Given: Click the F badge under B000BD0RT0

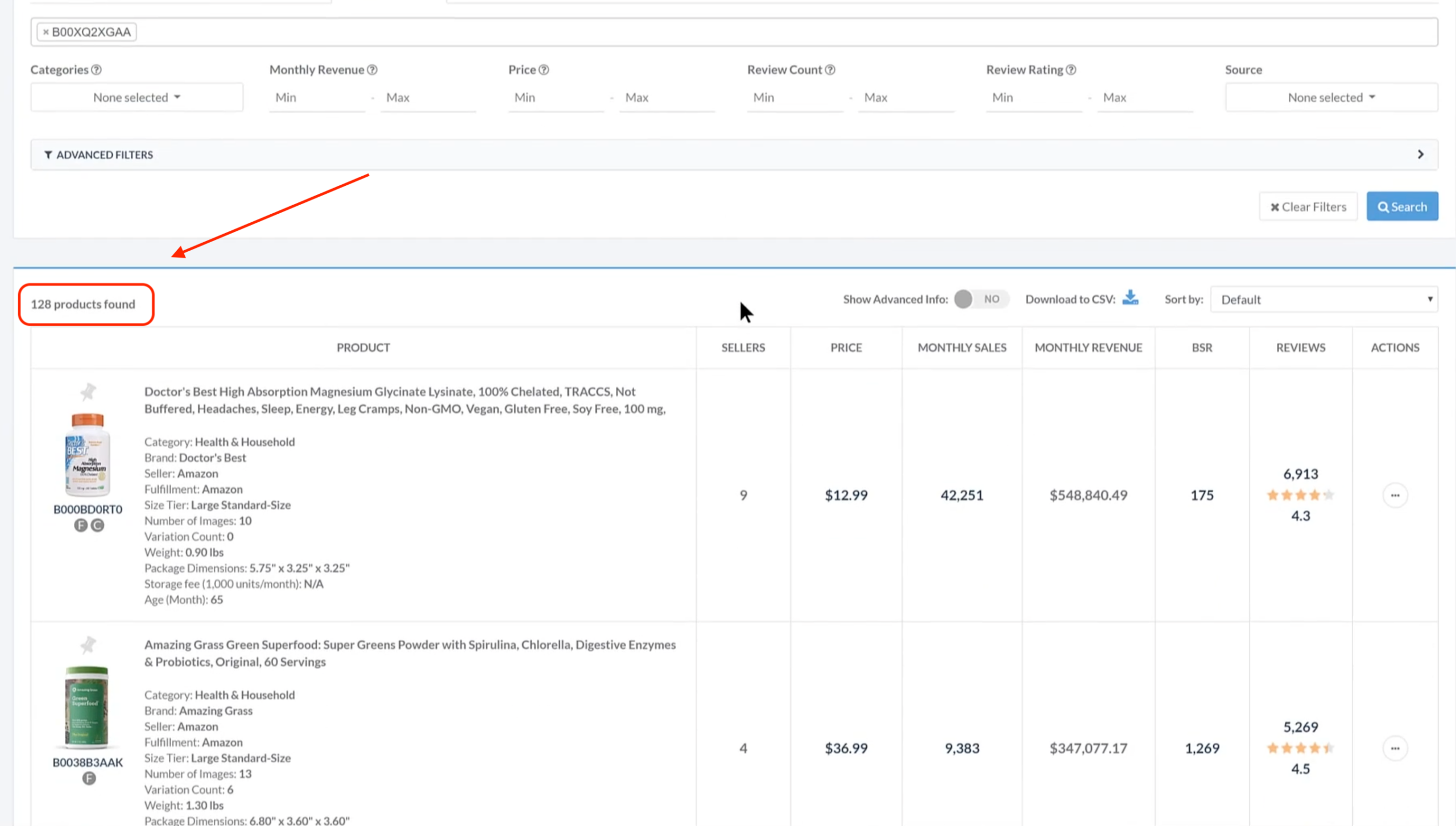Looking at the screenshot, I should pyautogui.click(x=81, y=525).
